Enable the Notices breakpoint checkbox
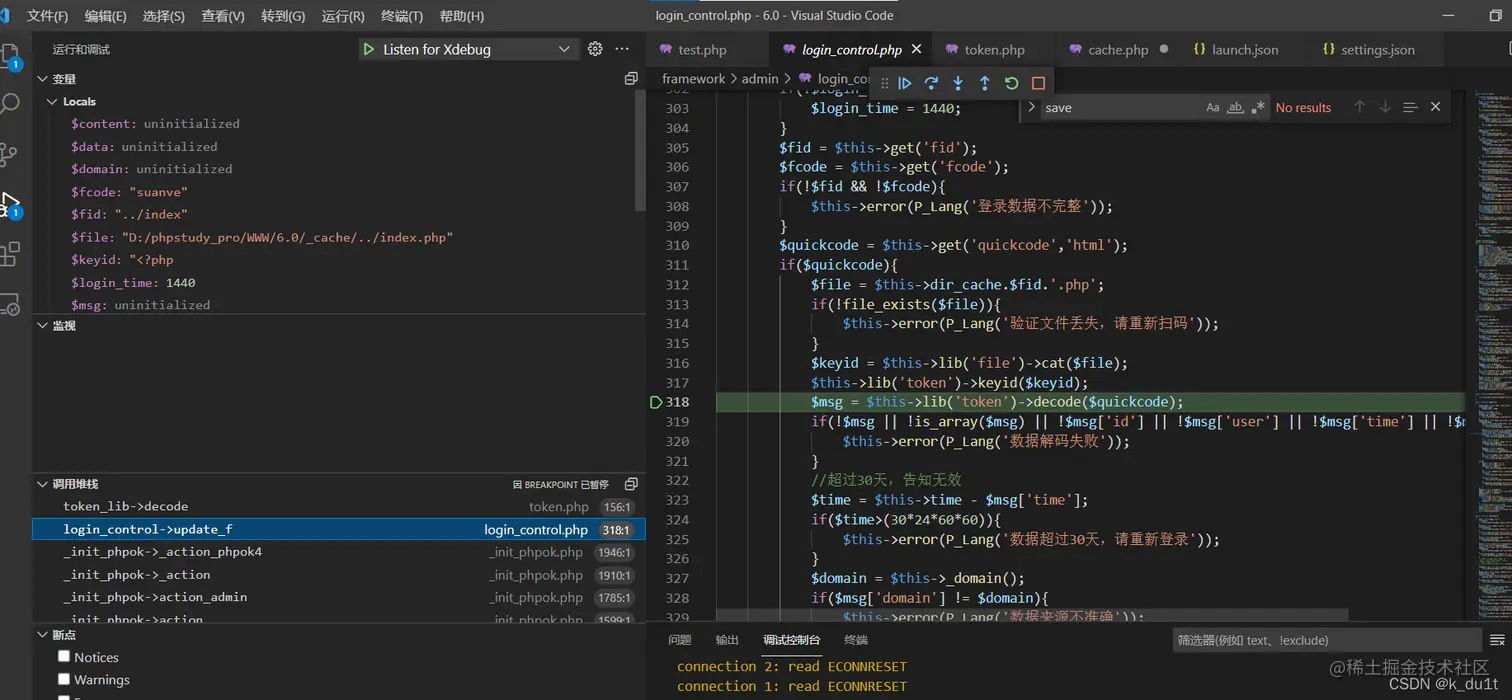This screenshot has width=1512, height=700. (64, 657)
